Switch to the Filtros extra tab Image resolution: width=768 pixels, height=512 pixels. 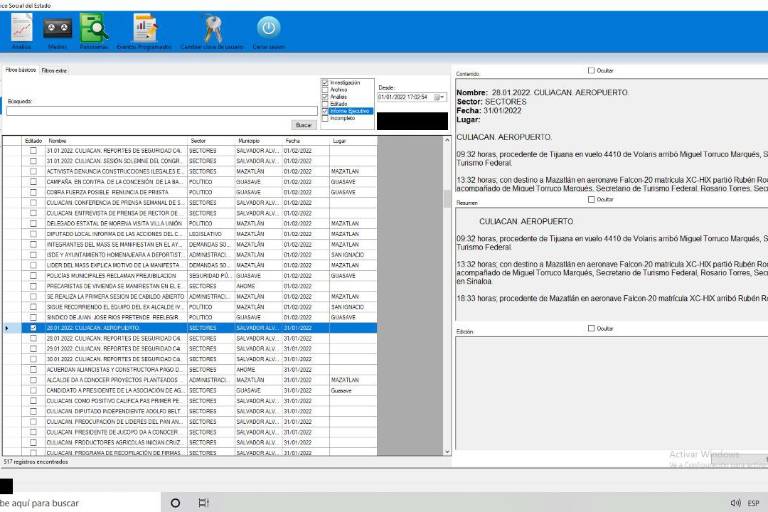pyautogui.click(x=54, y=70)
